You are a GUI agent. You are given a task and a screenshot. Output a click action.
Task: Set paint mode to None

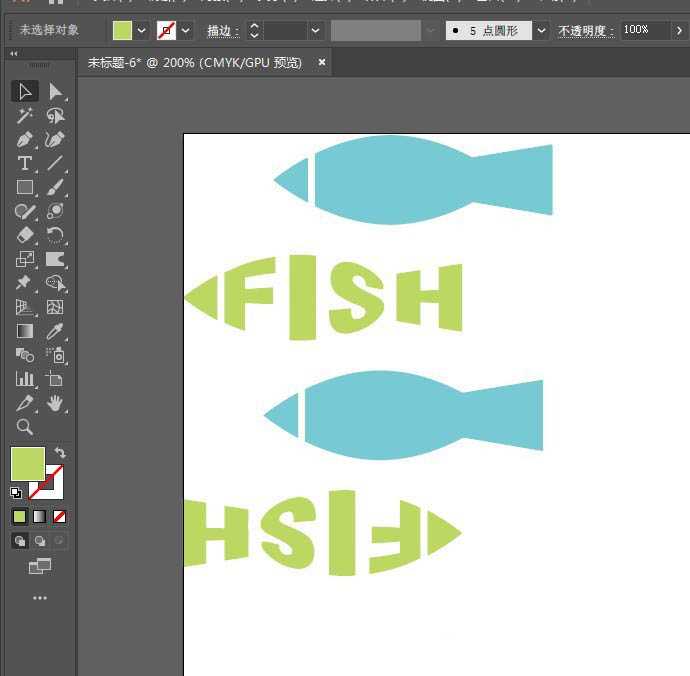tap(60, 517)
